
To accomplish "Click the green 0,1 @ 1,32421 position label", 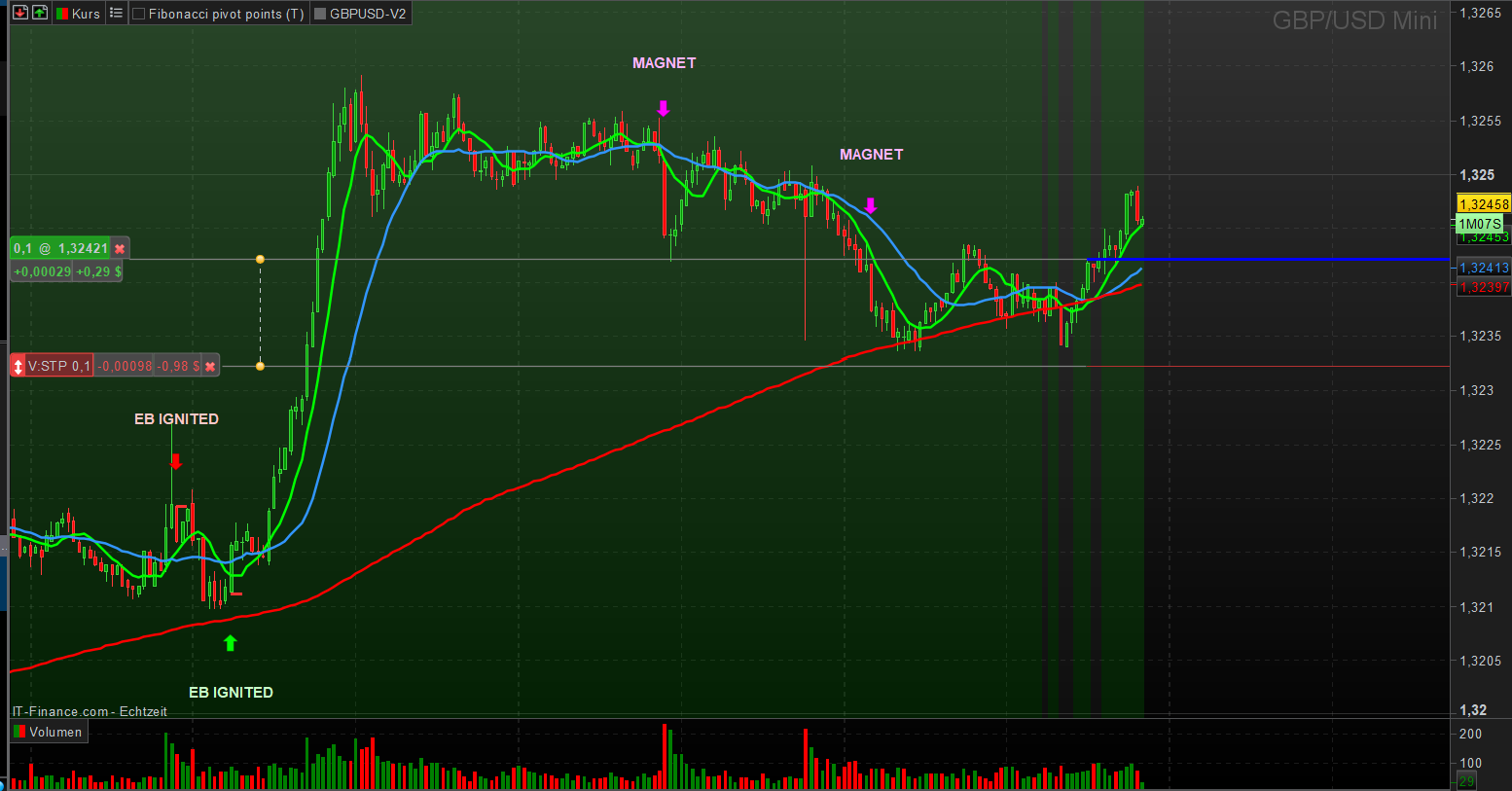I will (60, 249).
